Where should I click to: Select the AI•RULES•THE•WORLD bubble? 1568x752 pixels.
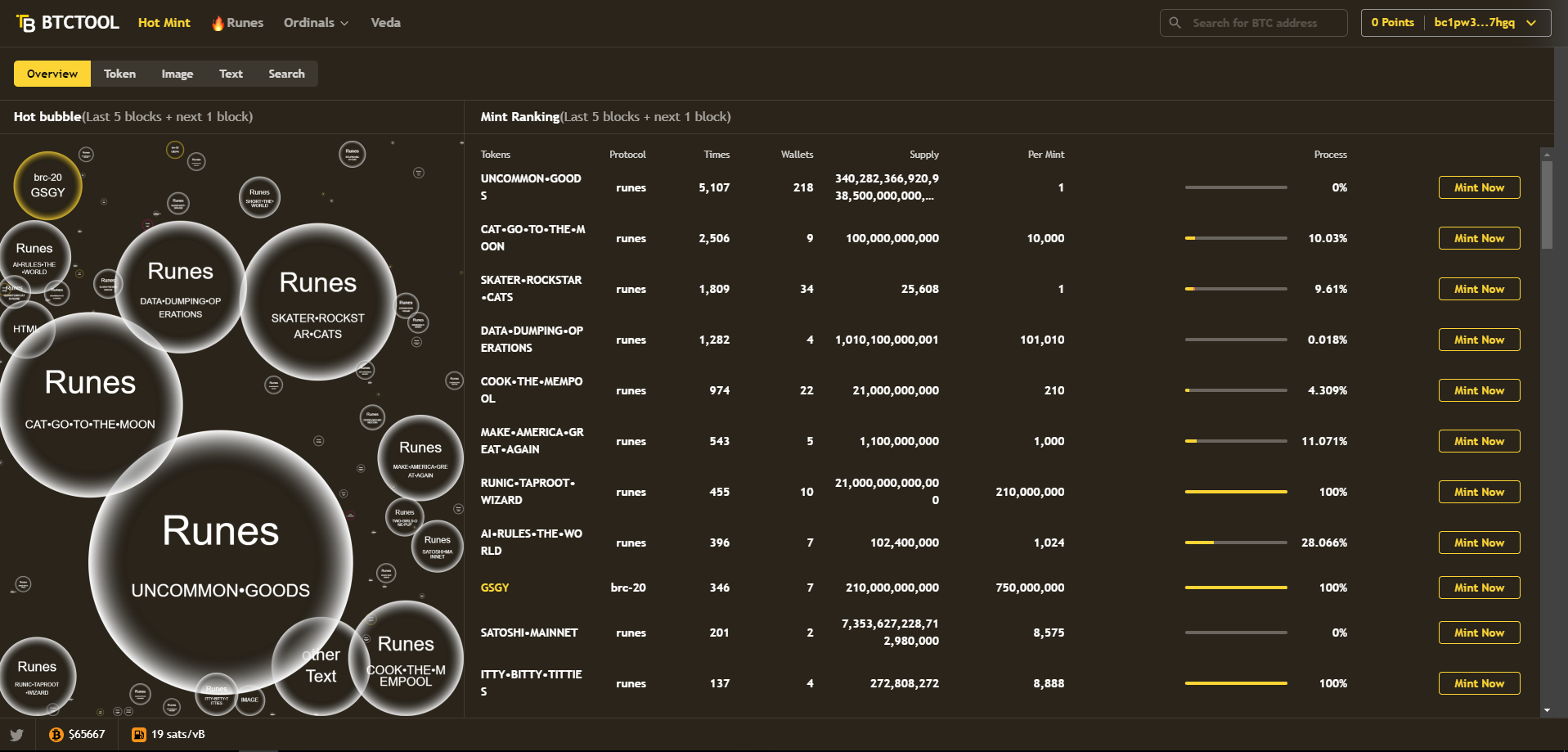34,257
